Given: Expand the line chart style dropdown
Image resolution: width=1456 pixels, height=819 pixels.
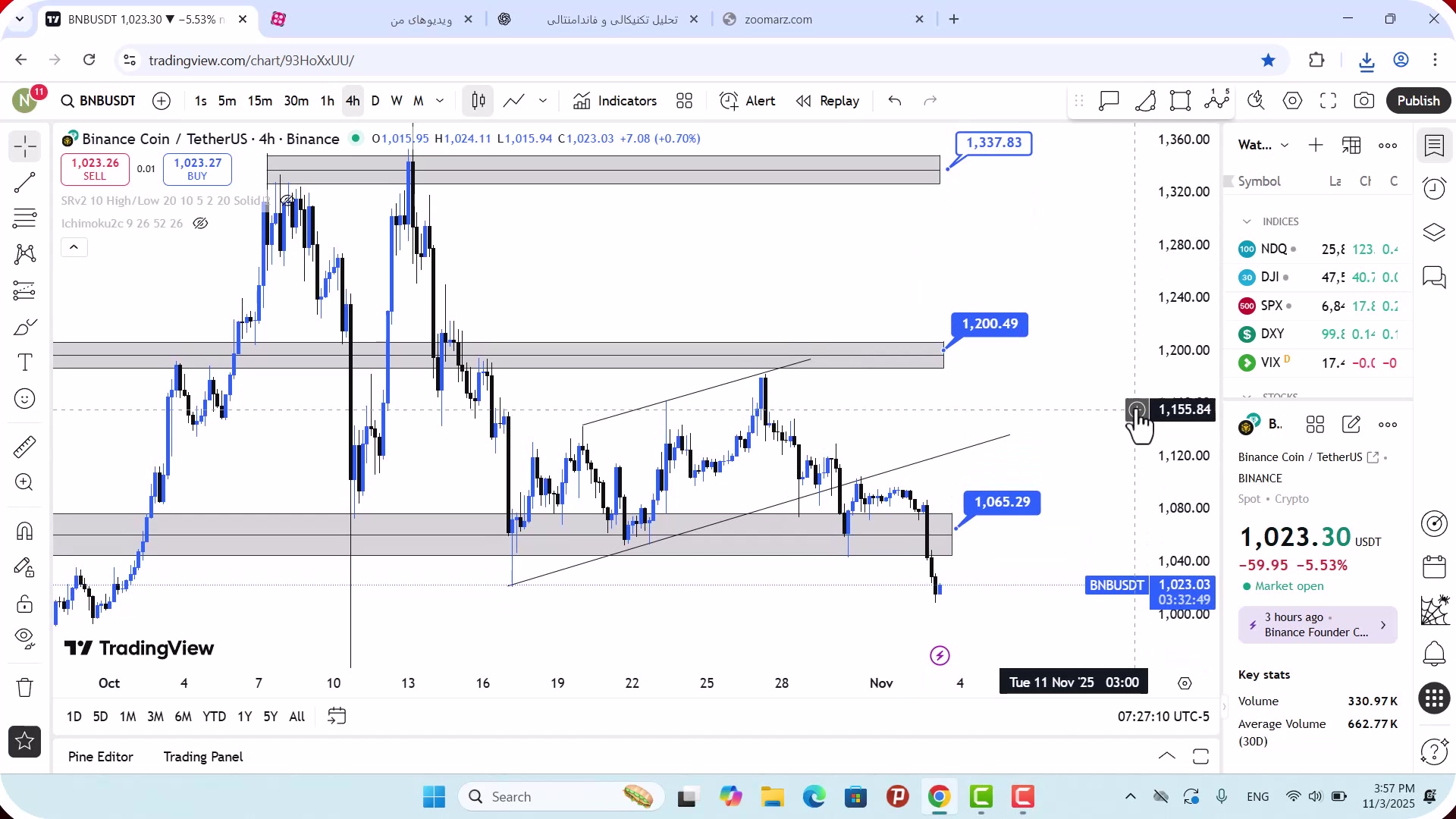Looking at the screenshot, I should point(543,101).
